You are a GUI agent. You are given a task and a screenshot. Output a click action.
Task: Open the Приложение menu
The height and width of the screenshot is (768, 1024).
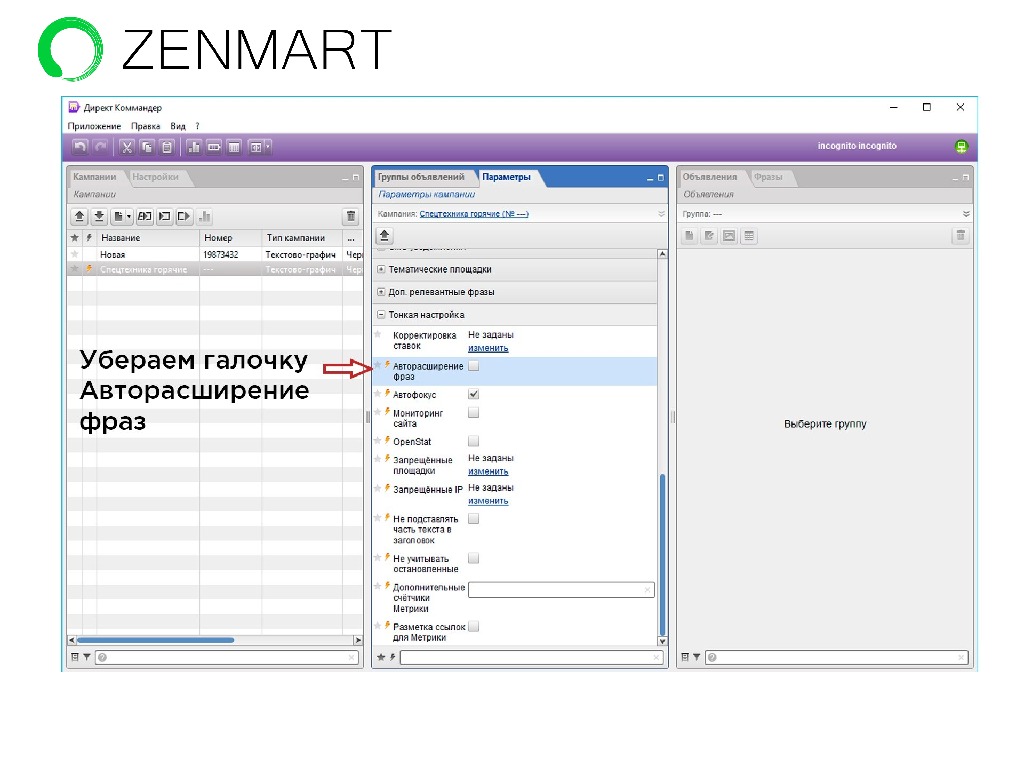pyautogui.click(x=94, y=126)
